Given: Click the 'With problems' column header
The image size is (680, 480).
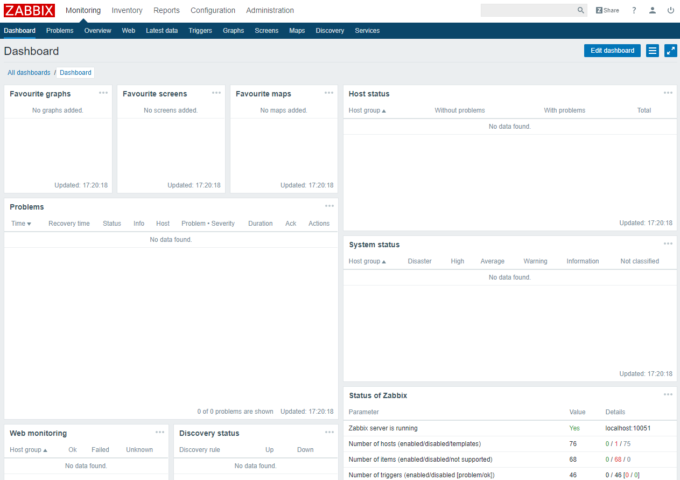Looking at the screenshot, I should (564, 111).
